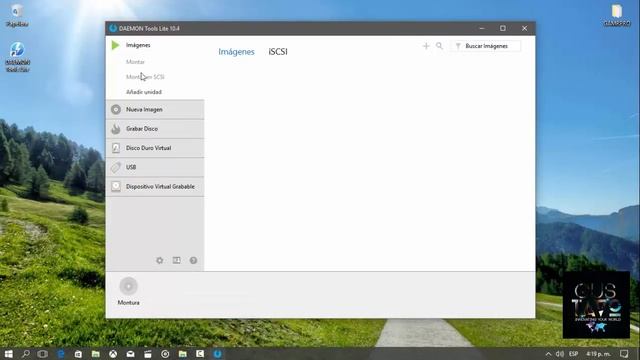The height and width of the screenshot is (360, 640).
Task: Minimize the DAEMON Tools Lite window
Action: 482,28
